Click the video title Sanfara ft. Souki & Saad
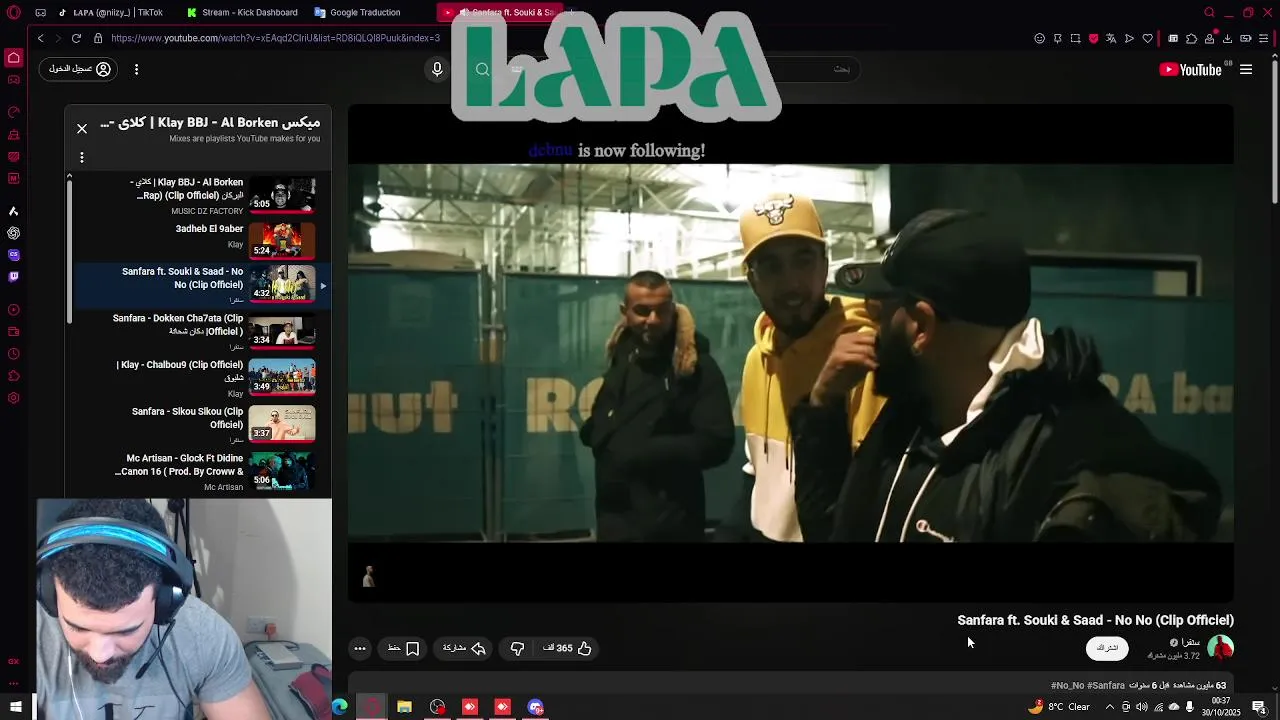Viewport: 1280px width, 720px height. [x=1095, y=620]
